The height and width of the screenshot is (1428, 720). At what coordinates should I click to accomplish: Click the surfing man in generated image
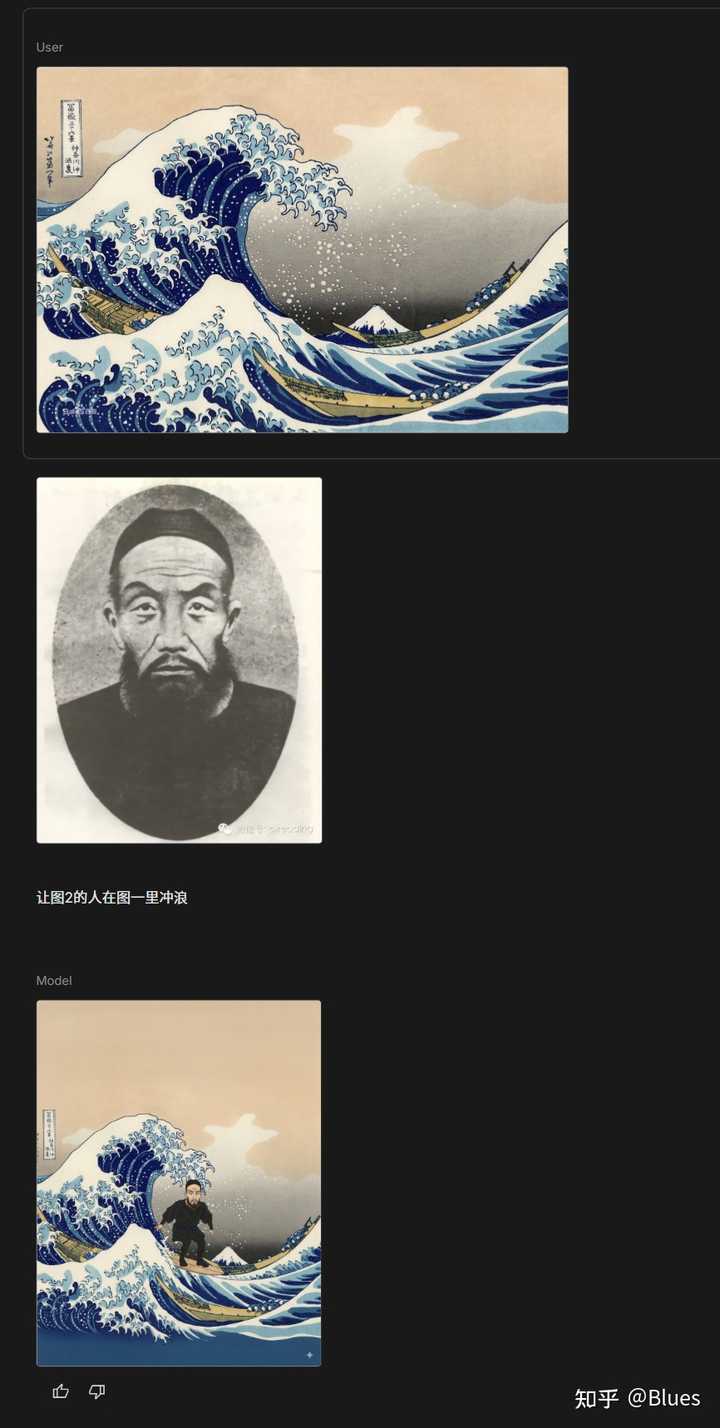click(x=187, y=1222)
